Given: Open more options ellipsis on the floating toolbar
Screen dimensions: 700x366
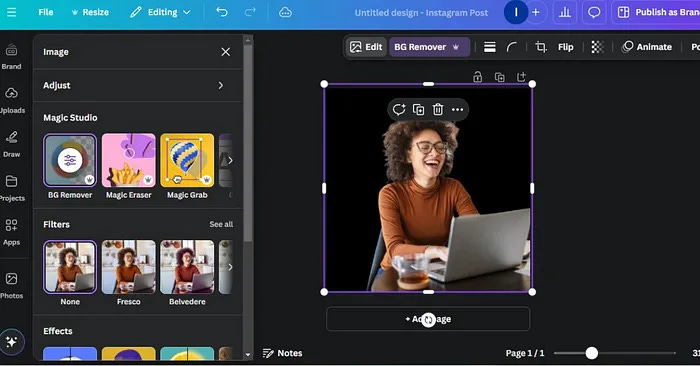Looking at the screenshot, I should 458,109.
